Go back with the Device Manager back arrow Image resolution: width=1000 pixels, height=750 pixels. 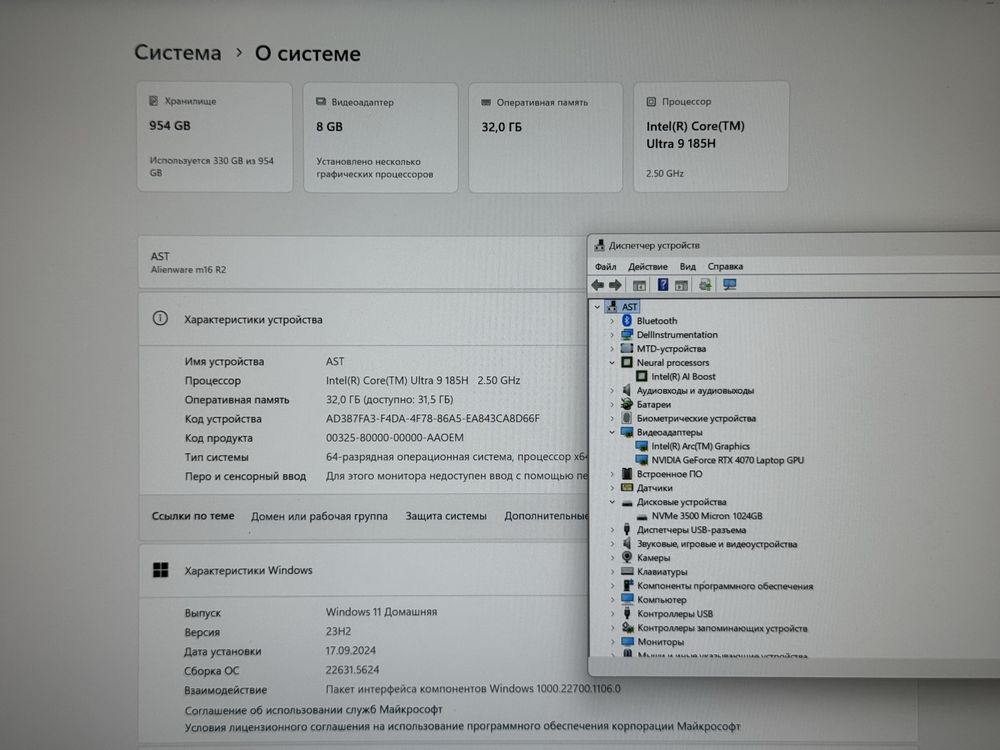tap(598, 285)
